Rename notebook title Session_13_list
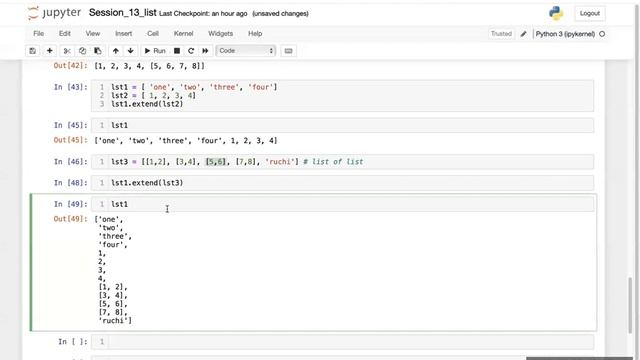The image size is (640, 360). click(122, 13)
